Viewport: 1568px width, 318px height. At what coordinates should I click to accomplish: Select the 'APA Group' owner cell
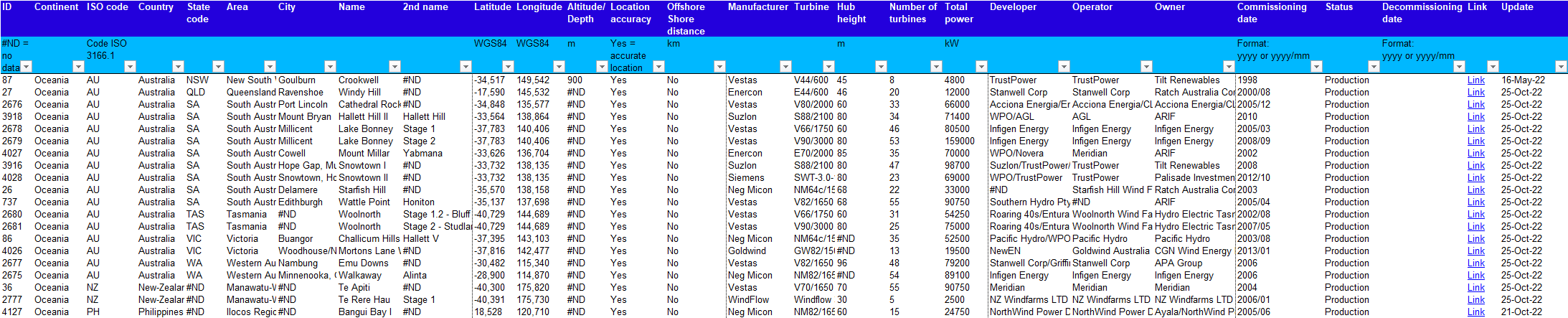1194,263
